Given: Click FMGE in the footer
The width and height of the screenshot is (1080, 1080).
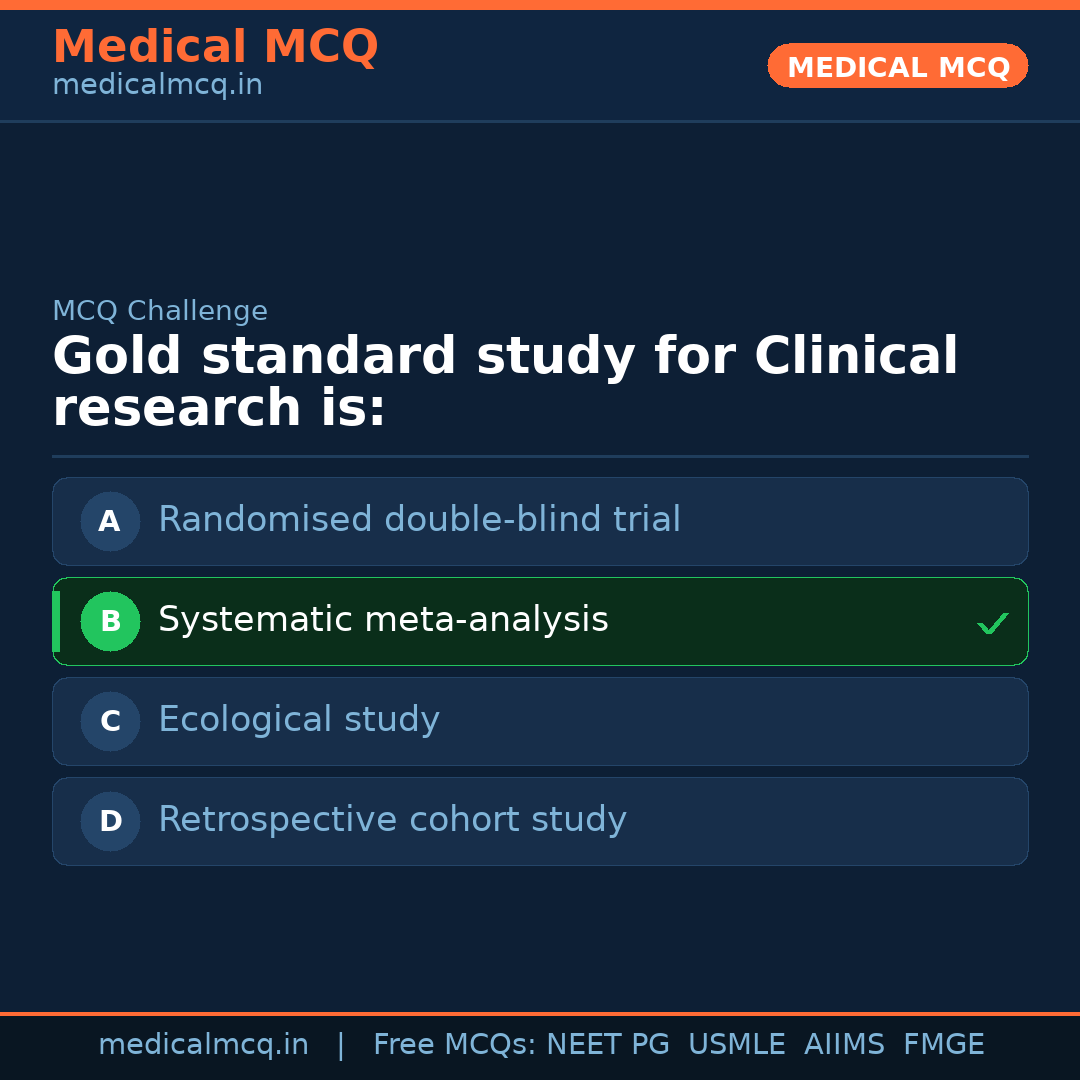Looking at the screenshot, I should pos(943,1045).
